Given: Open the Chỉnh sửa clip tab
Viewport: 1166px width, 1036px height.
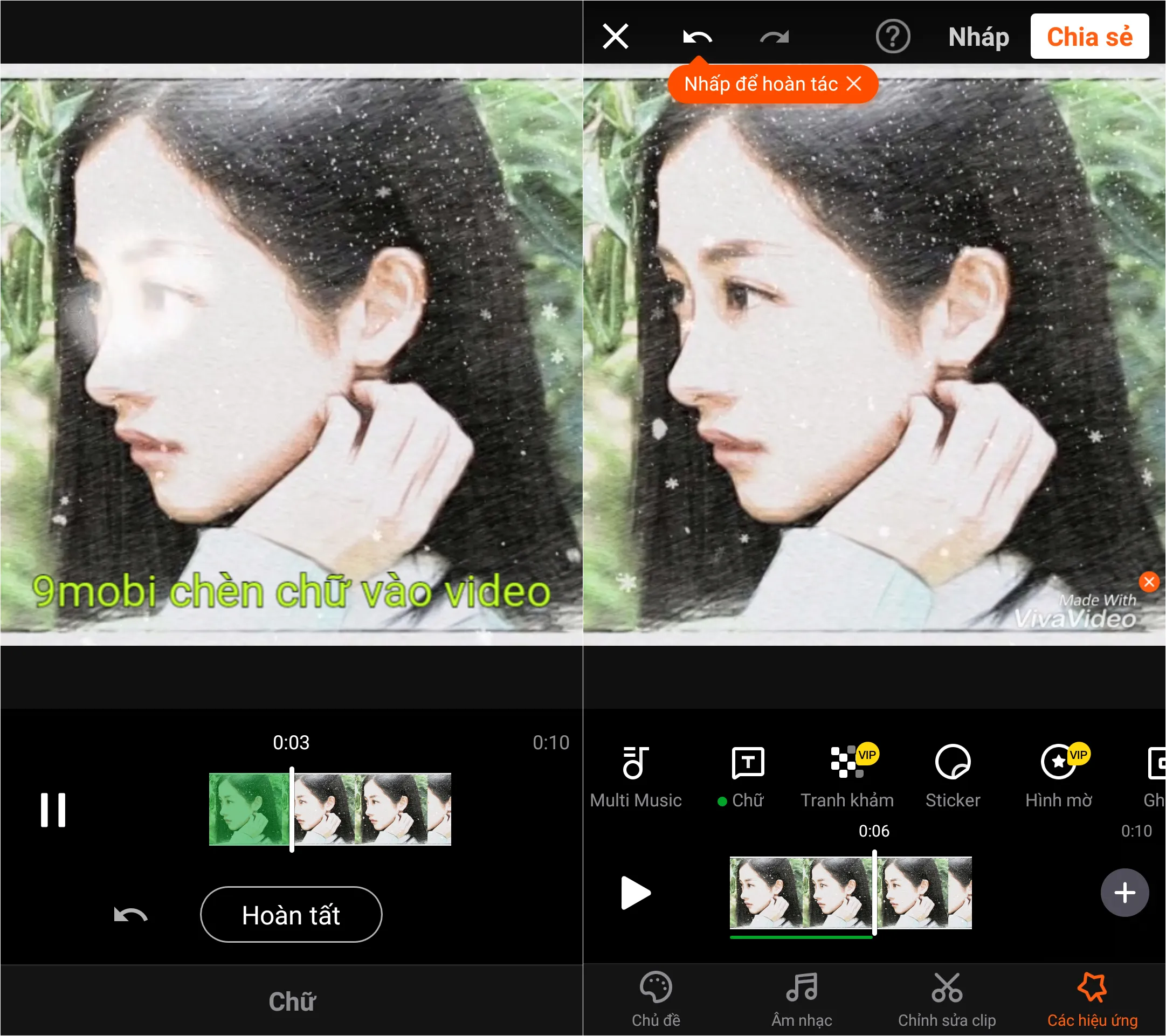Looking at the screenshot, I should coord(947,1000).
